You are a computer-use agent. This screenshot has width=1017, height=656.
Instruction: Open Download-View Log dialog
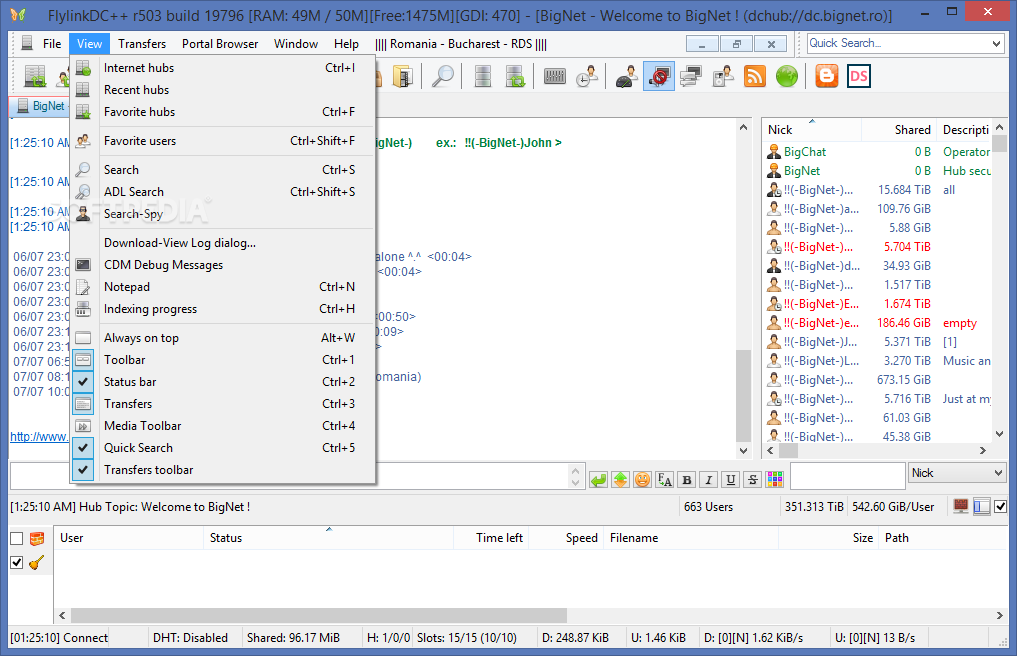tap(223, 243)
